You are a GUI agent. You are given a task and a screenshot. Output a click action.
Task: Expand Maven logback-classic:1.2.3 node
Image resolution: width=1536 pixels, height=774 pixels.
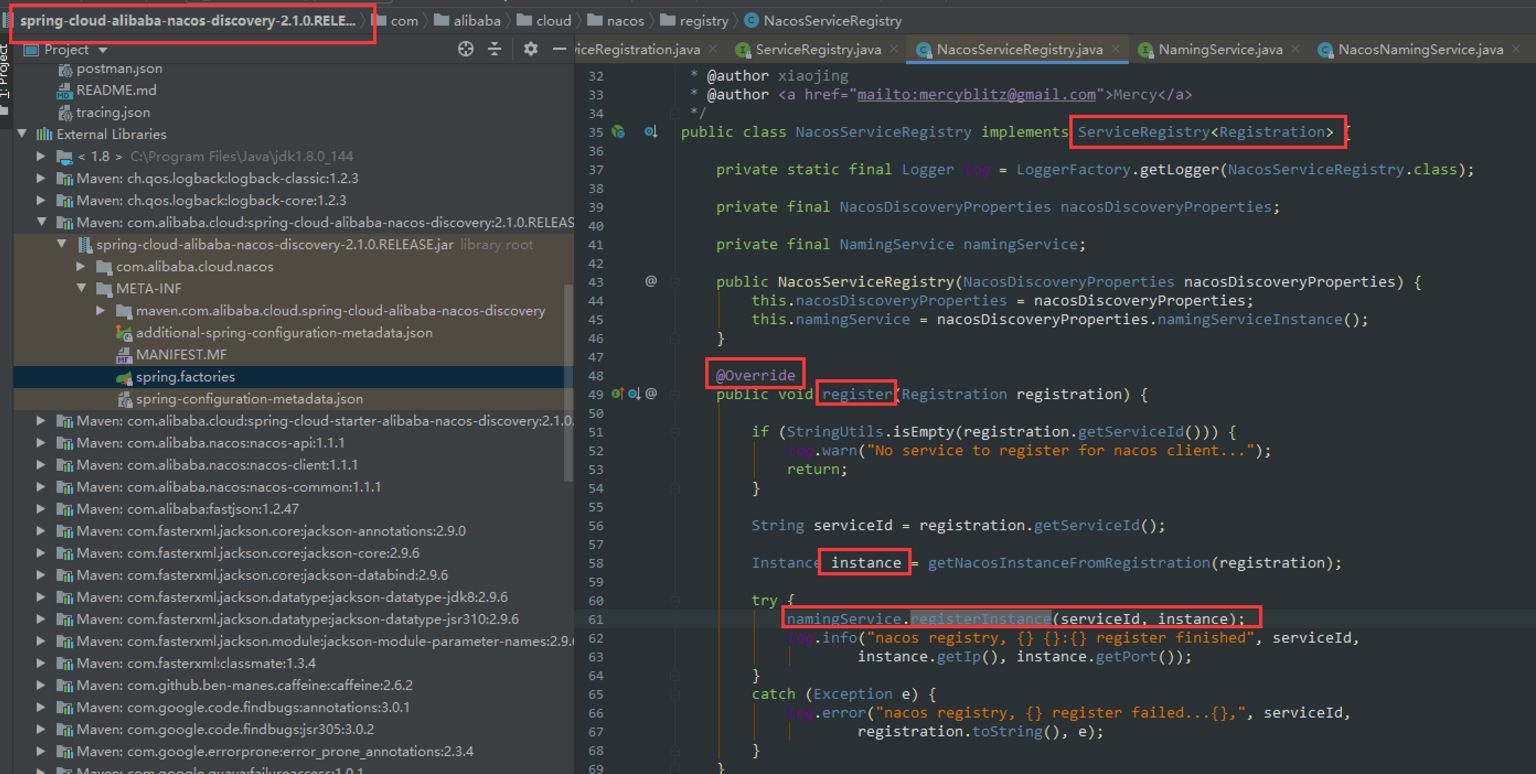tap(41, 178)
